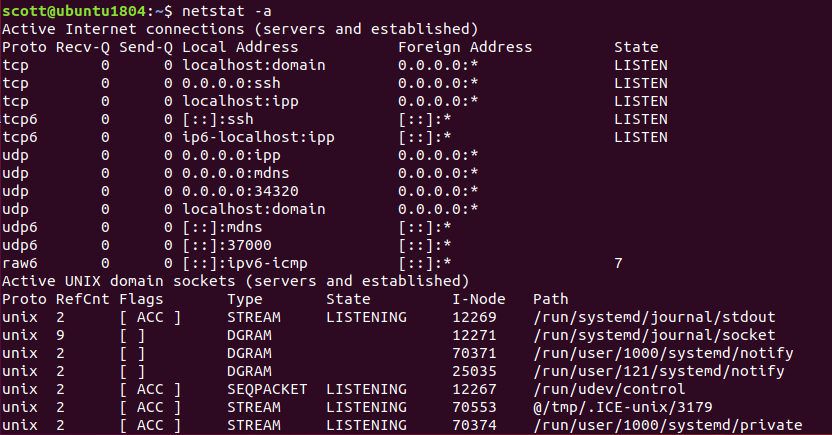832x435 pixels.
Task: Click 'localhost:domain' in the first tcp row
Action: [254, 65]
